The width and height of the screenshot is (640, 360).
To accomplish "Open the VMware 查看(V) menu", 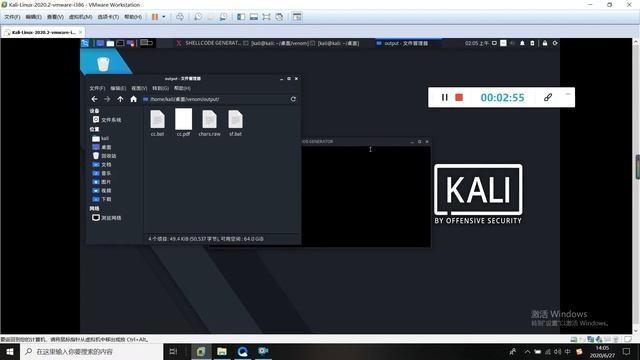I will [x=55, y=17].
